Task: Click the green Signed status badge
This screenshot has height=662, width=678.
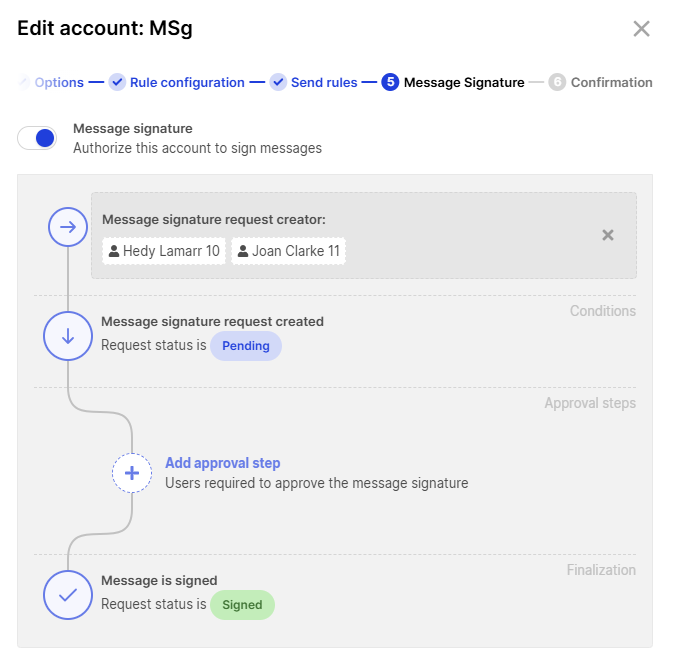Action: [x=242, y=605]
